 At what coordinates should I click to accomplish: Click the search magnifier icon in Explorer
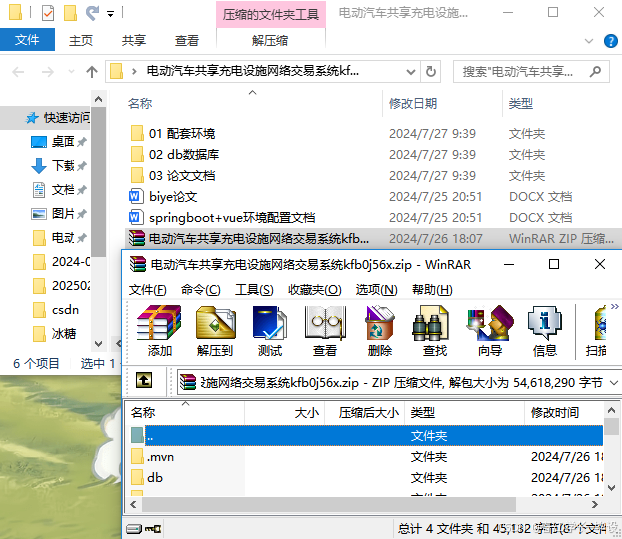[595, 72]
